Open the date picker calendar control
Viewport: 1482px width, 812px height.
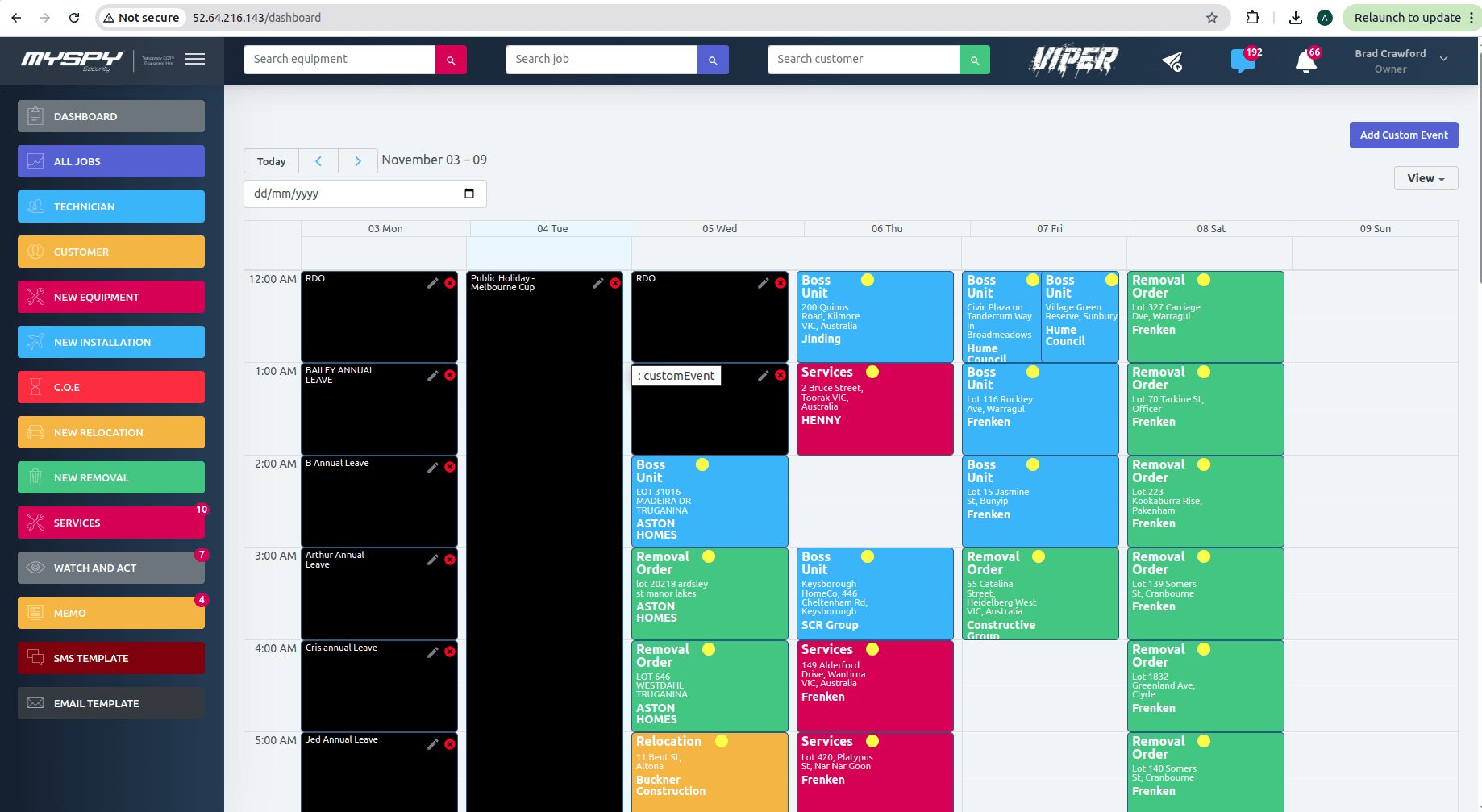point(469,194)
